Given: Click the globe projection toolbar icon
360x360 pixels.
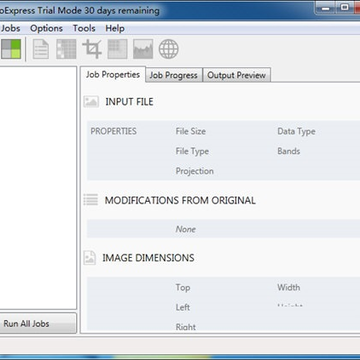Looking at the screenshot, I should (x=168, y=49).
